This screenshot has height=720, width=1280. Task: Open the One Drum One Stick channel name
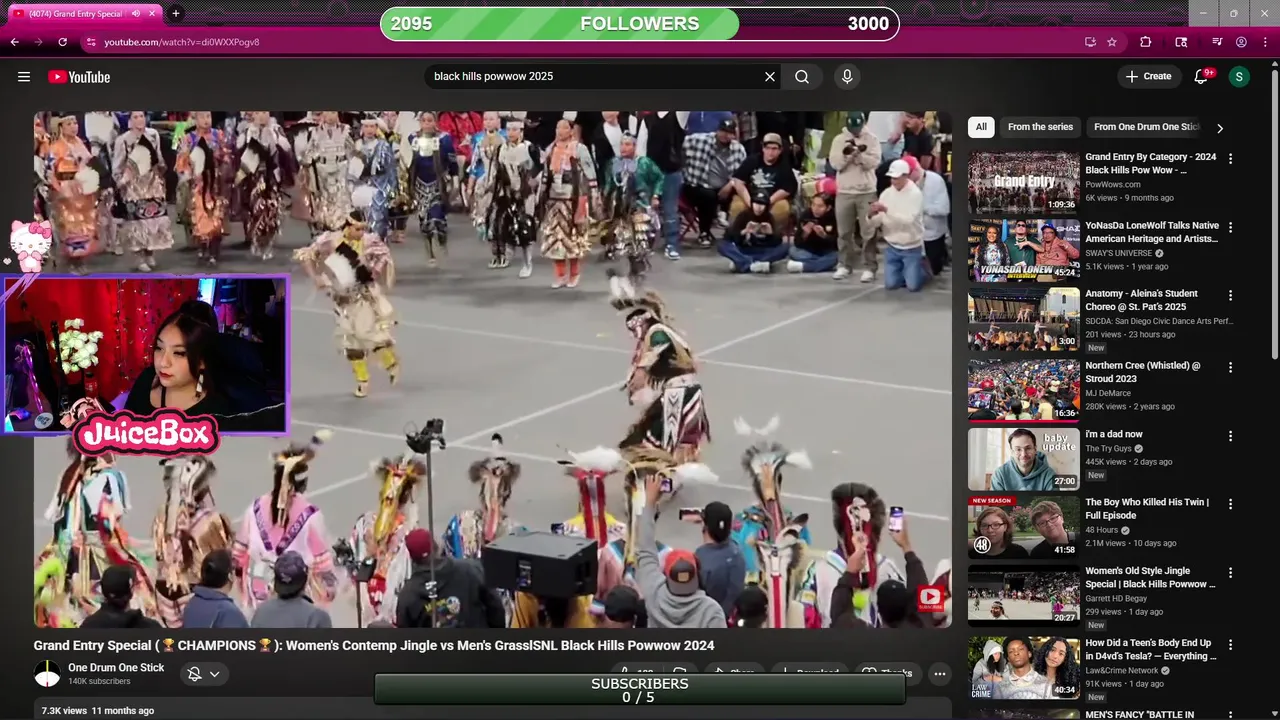click(116, 668)
